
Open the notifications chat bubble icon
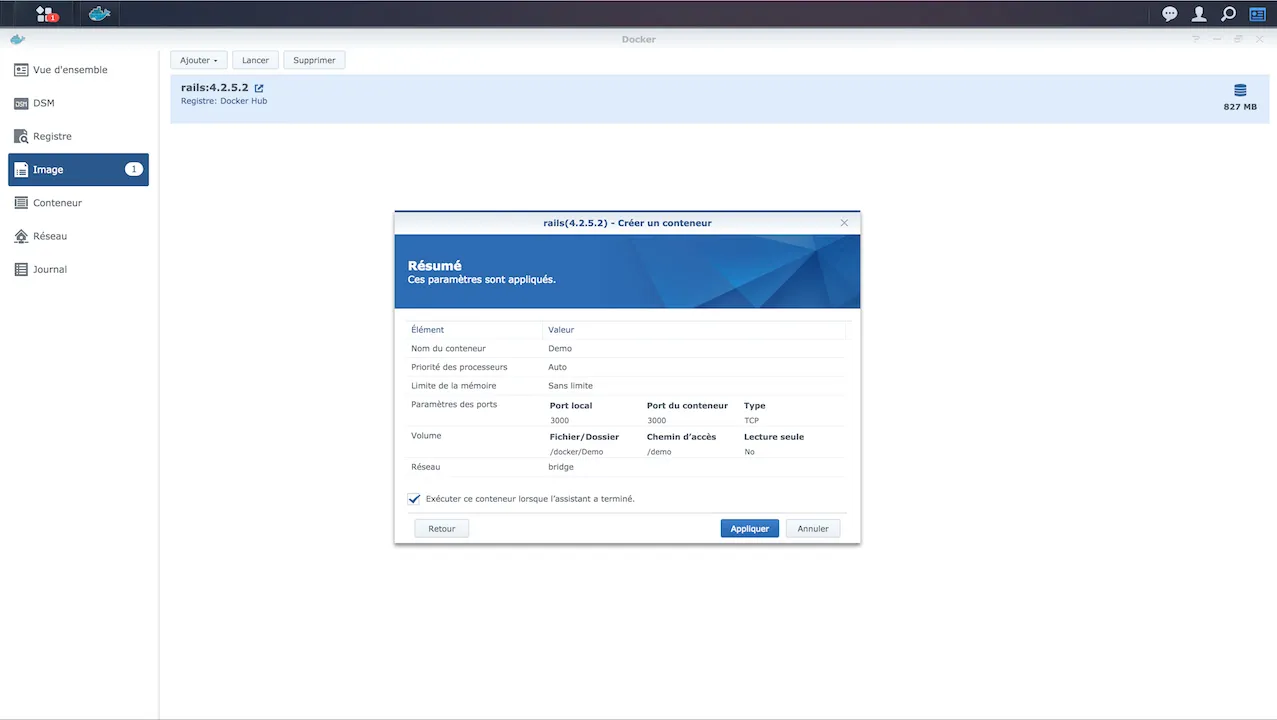point(1169,14)
